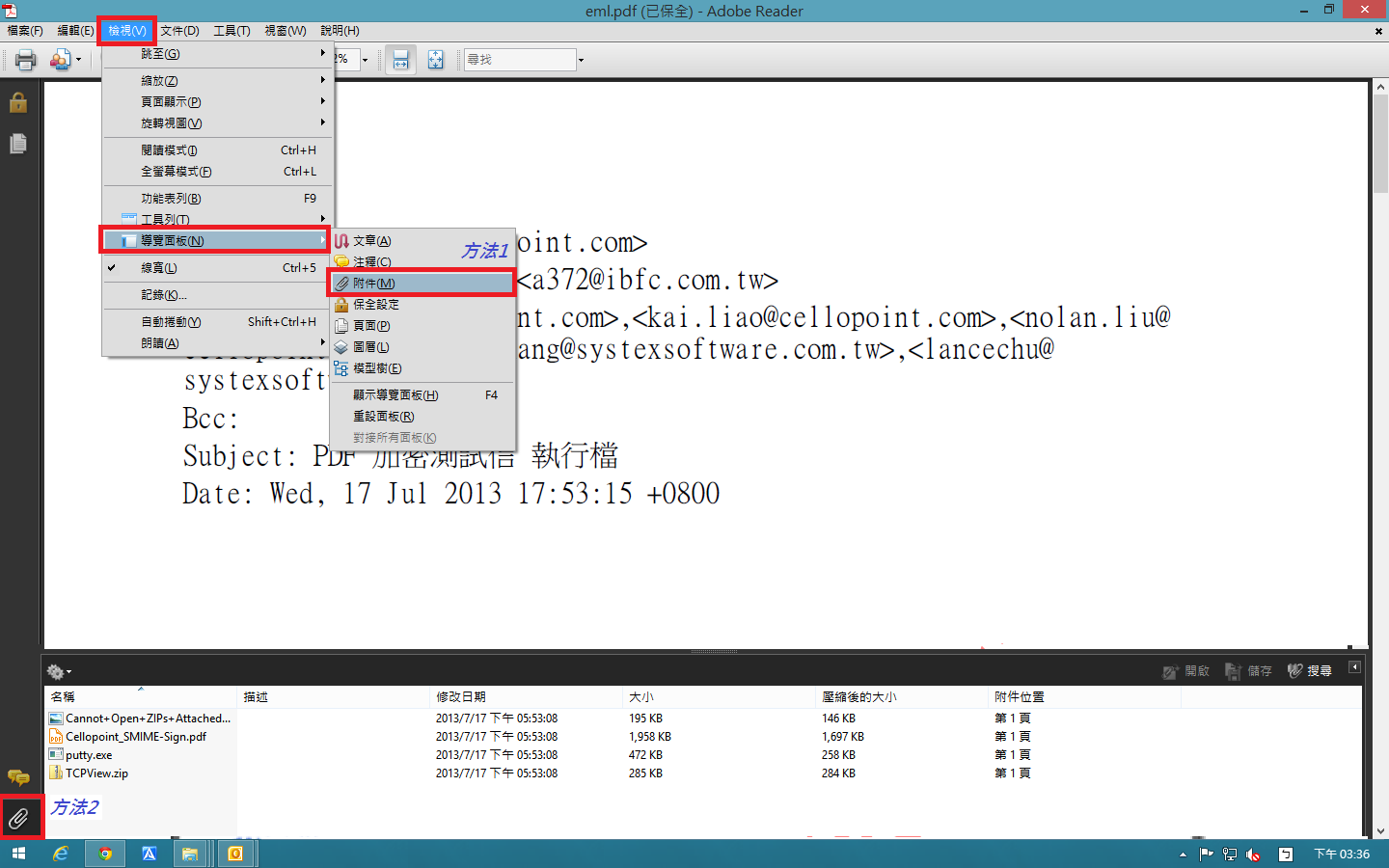Click the 尋找 find input field
The image size is (1389, 868).
point(519,60)
